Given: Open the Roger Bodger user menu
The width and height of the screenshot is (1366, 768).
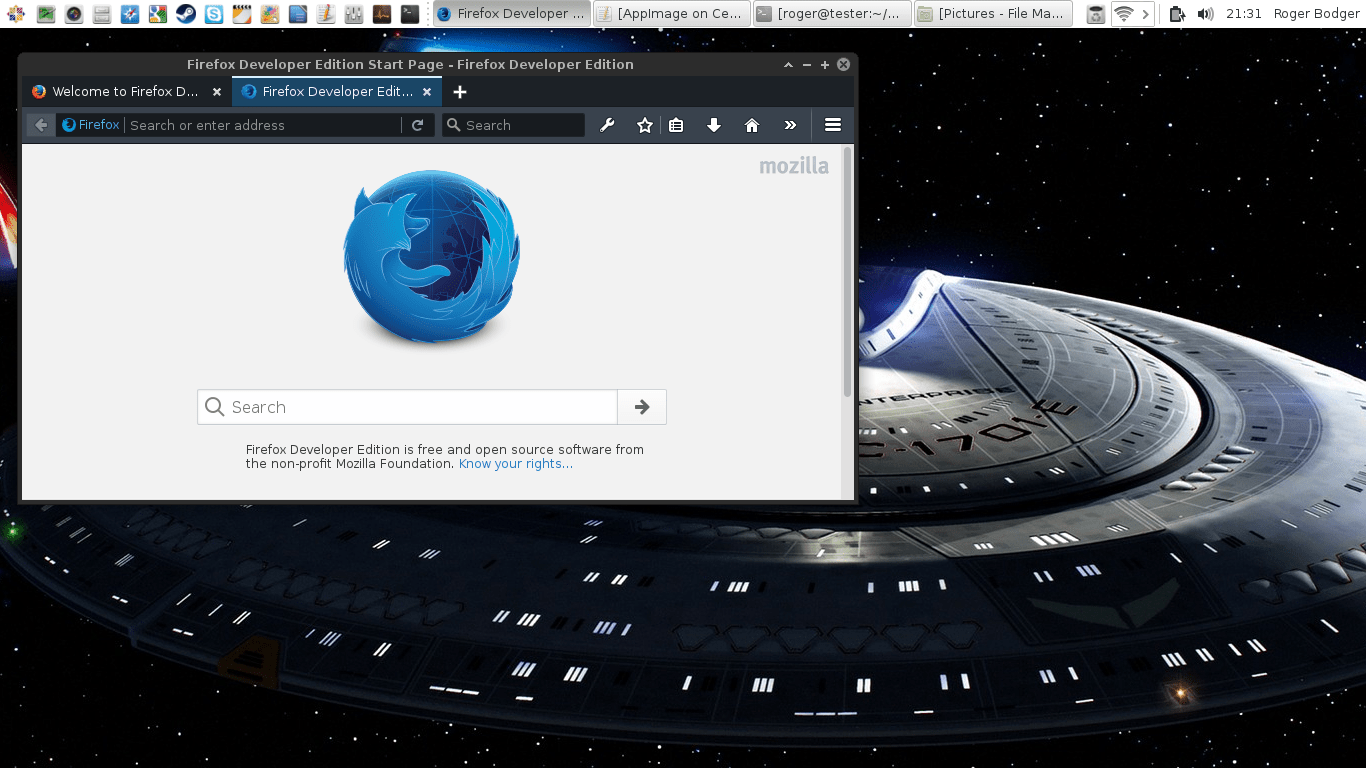Looking at the screenshot, I should pyautogui.click(x=1316, y=14).
